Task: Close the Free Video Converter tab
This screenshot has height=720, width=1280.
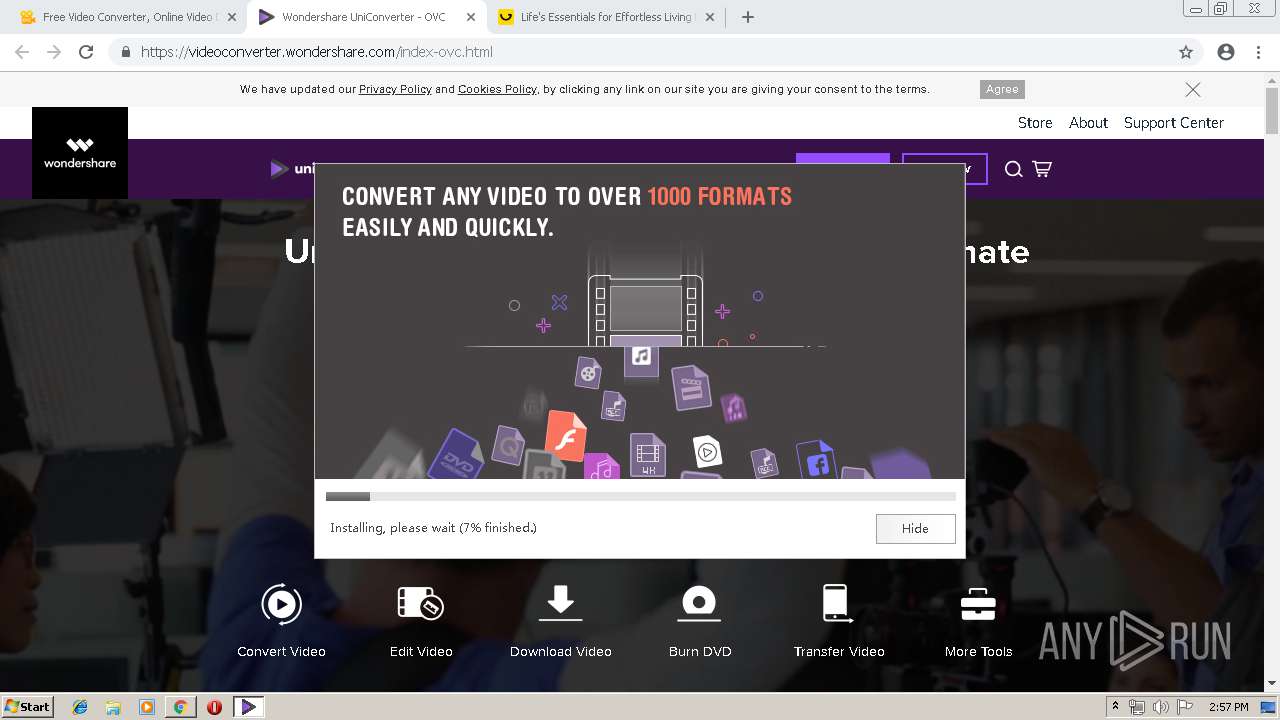Action: [x=232, y=17]
